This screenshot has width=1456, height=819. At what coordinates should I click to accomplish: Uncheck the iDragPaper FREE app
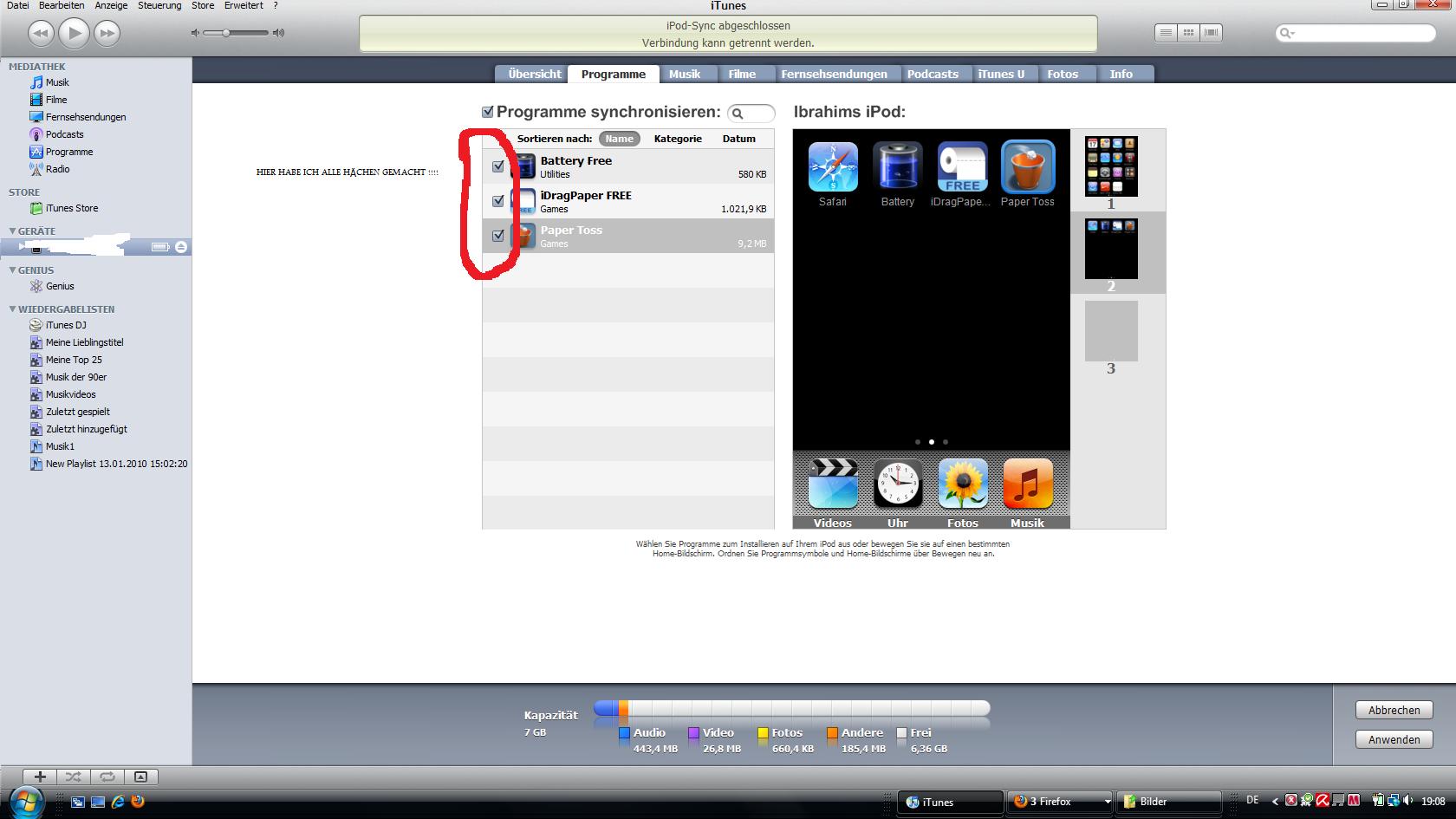[x=498, y=201]
